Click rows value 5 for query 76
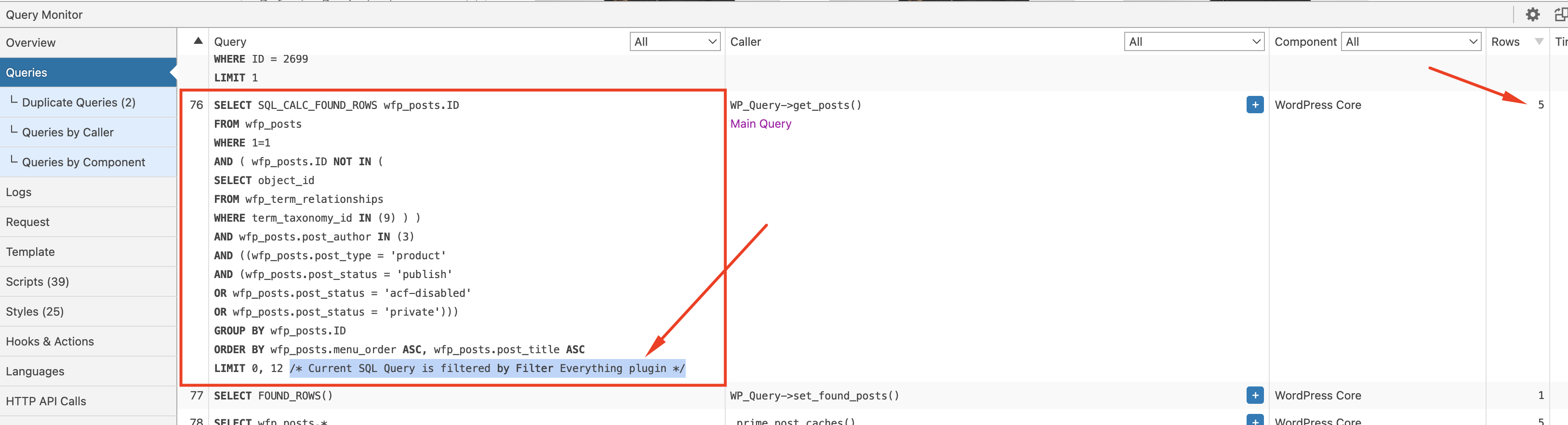Image resolution: width=1568 pixels, height=425 pixels. tap(1540, 105)
